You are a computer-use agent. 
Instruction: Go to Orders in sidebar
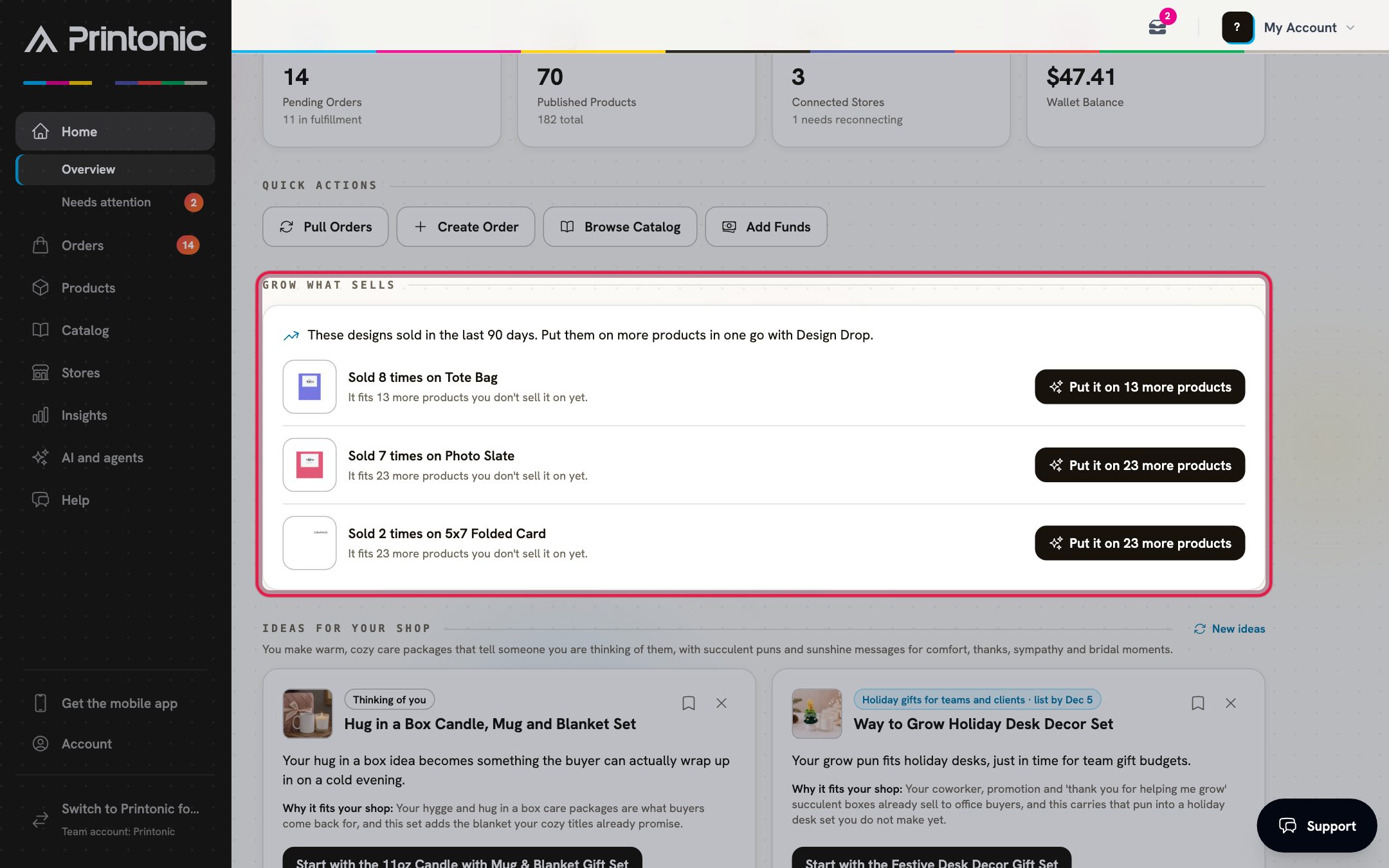click(115, 245)
